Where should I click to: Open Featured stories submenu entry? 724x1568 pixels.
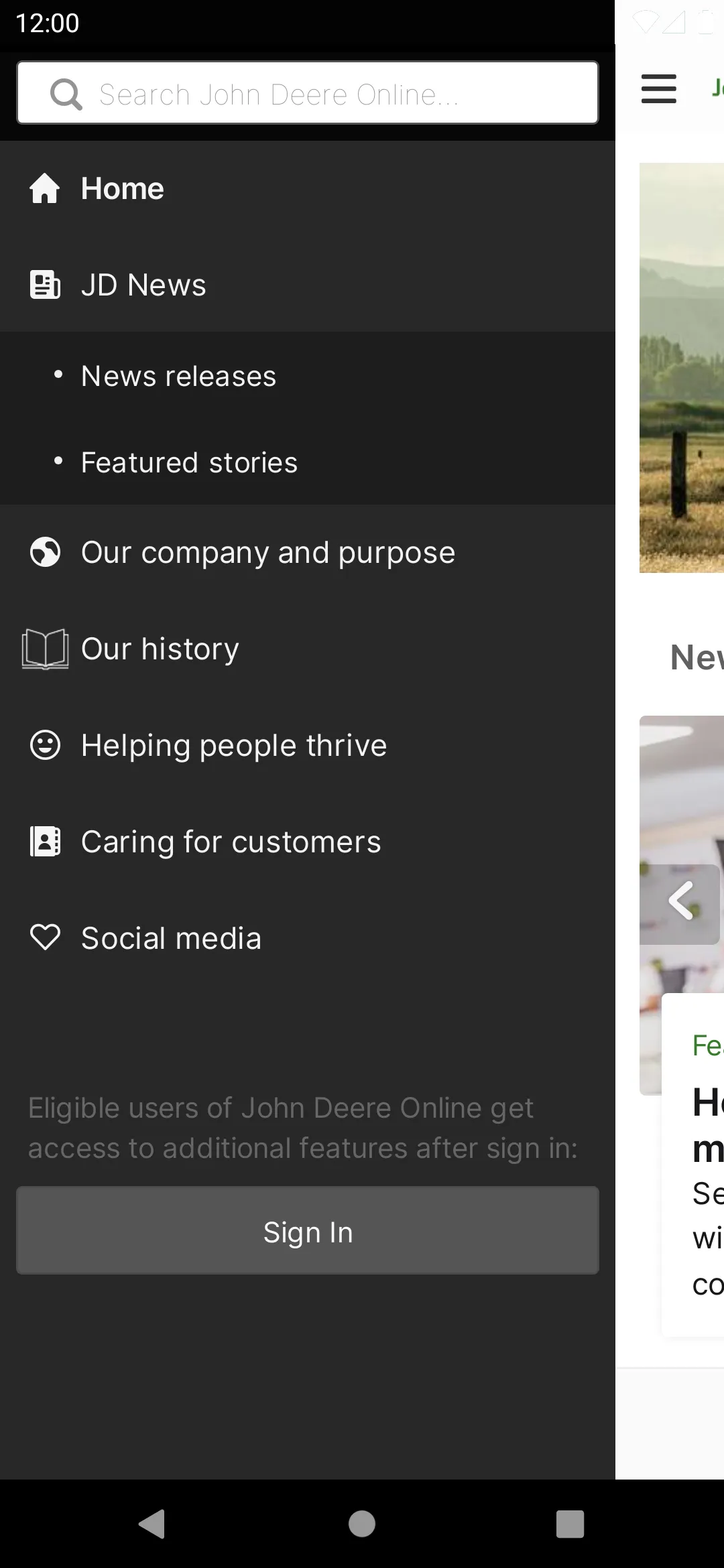tap(308, 462)
